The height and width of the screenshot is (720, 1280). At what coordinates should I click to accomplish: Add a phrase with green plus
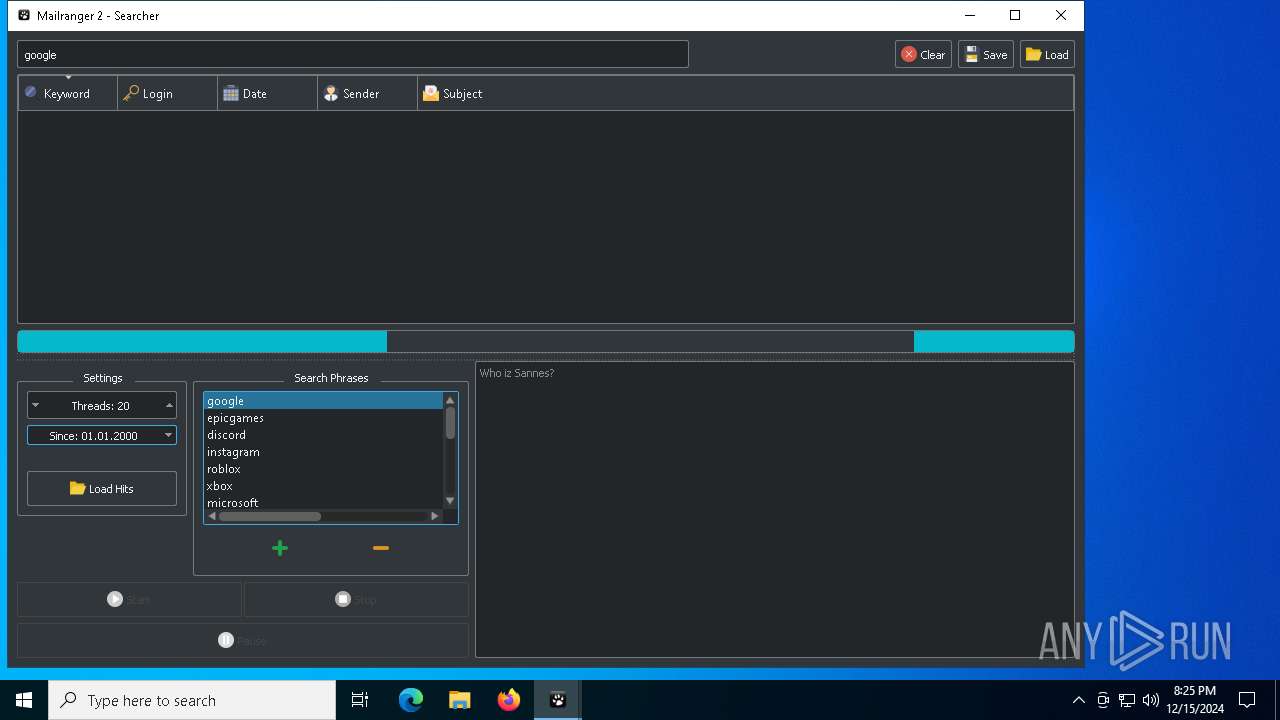[280, 548]
